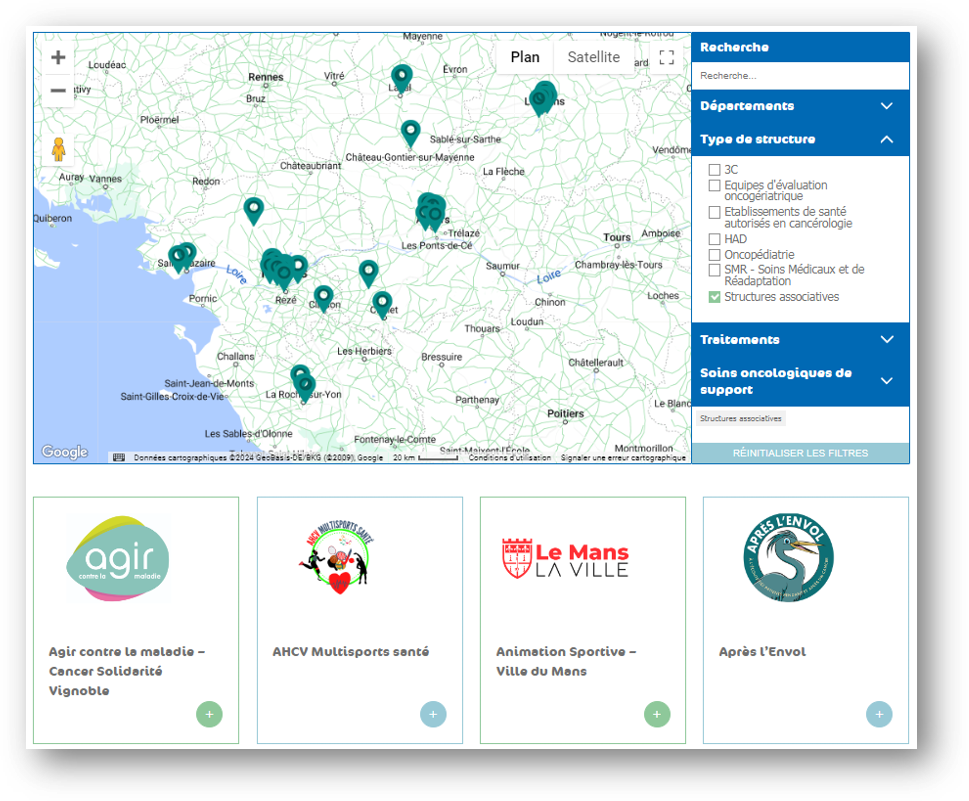The height and width of the screenshot is (801, 969).
Task: Click the marker cluster near Angers
Action: point(431,212)
